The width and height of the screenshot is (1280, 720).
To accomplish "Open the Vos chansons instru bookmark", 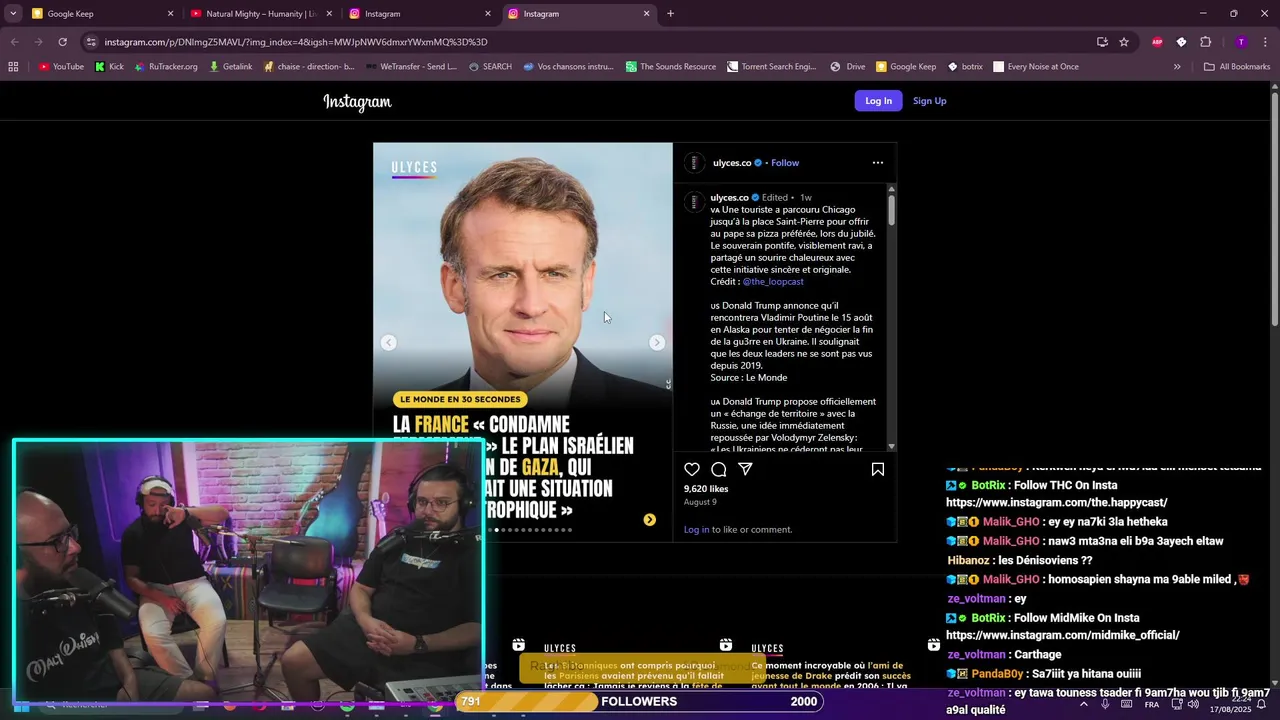I will click(568, 67).
